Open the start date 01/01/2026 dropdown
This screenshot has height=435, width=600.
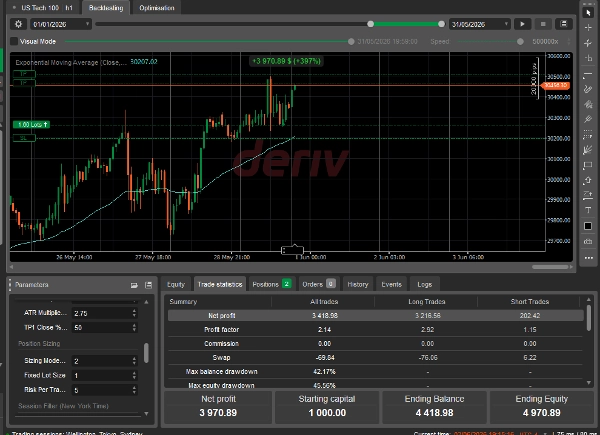click(61, 24)
